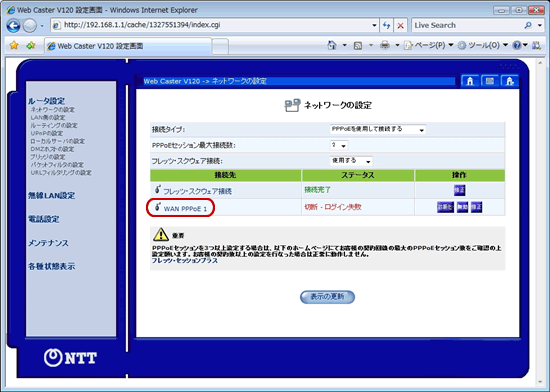Expand the Home button dropdown arrow

[x=344, y=45]
